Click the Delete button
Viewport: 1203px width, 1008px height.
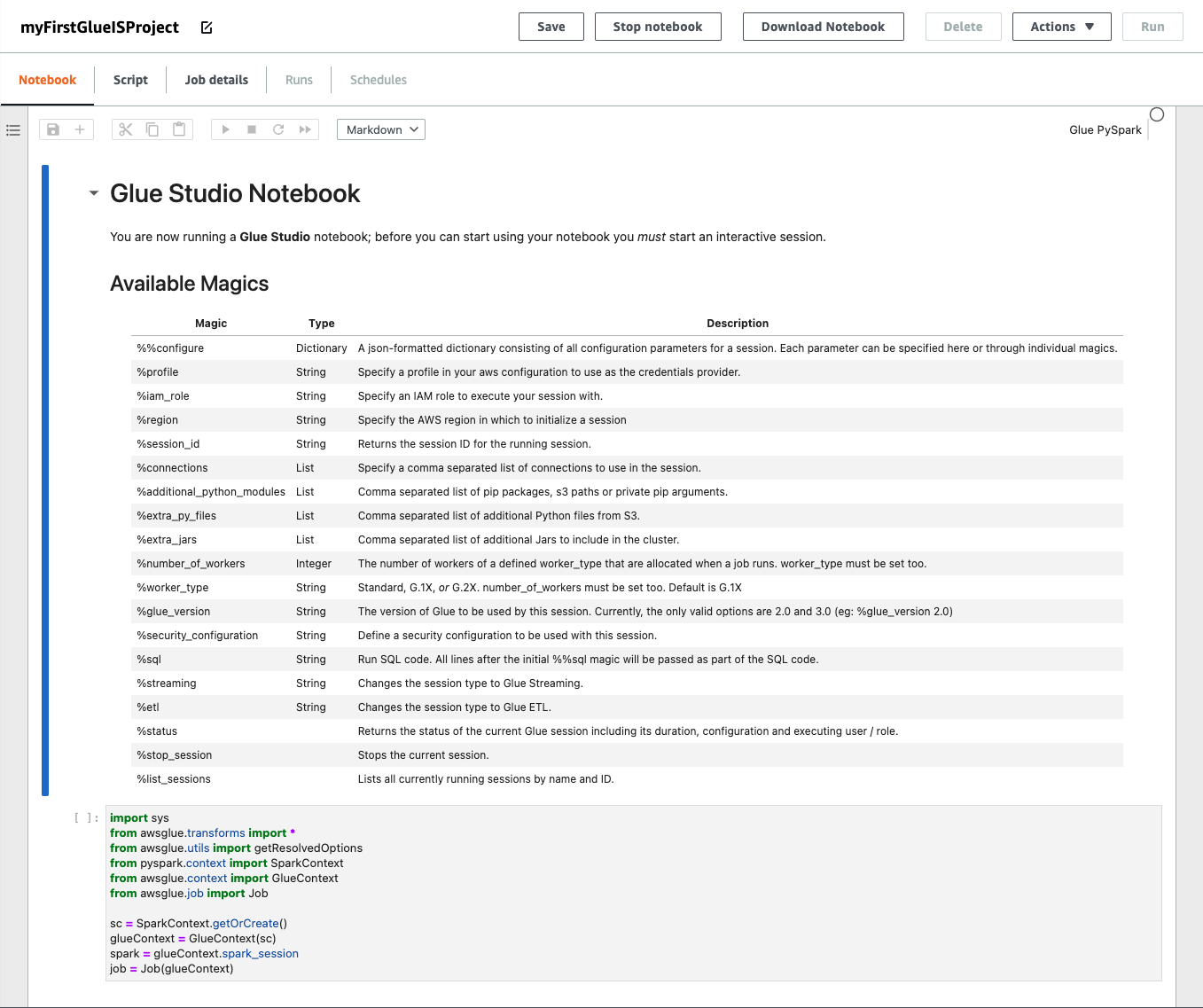pyautogui.click(x=964, y=27)
